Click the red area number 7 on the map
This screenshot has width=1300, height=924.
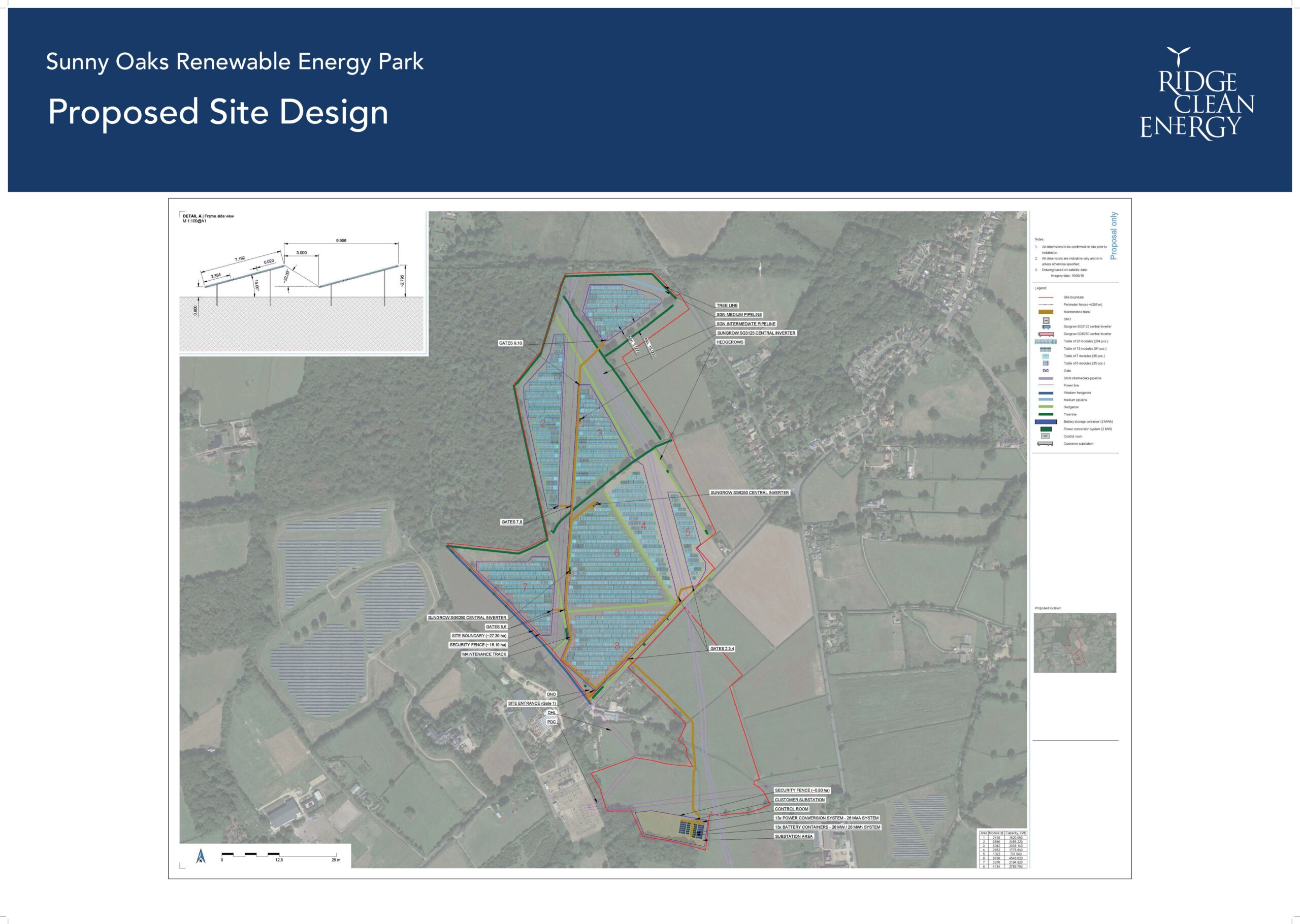point(525,586)
